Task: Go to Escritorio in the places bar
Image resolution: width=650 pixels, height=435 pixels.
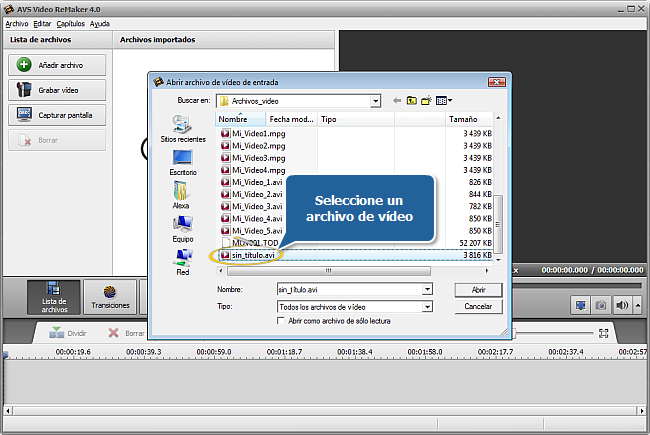Action: point(182,162)
